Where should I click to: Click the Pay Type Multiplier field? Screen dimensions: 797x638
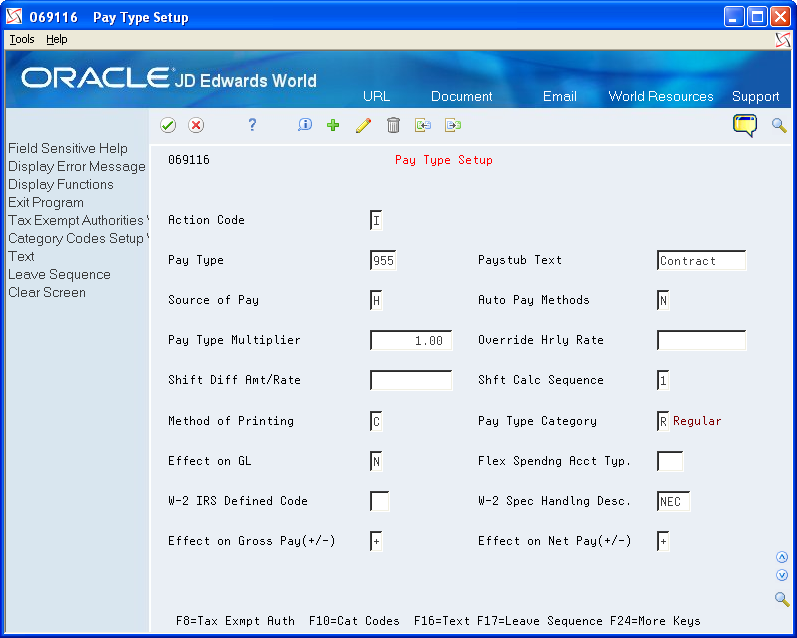click(x=411, y=341)
